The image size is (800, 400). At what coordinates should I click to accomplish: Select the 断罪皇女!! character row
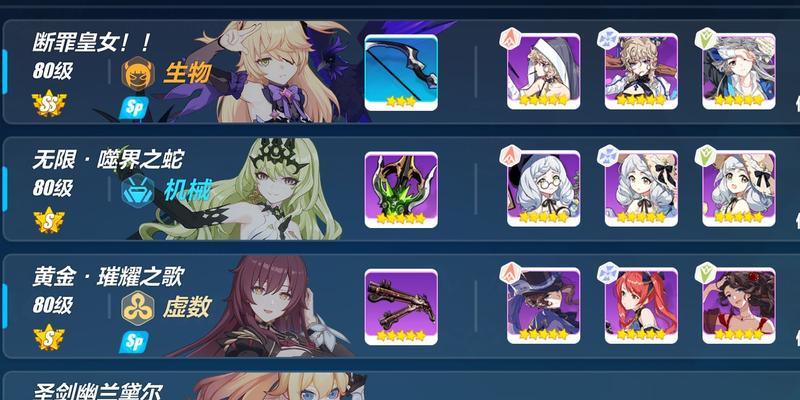click(x=401, y=71)
